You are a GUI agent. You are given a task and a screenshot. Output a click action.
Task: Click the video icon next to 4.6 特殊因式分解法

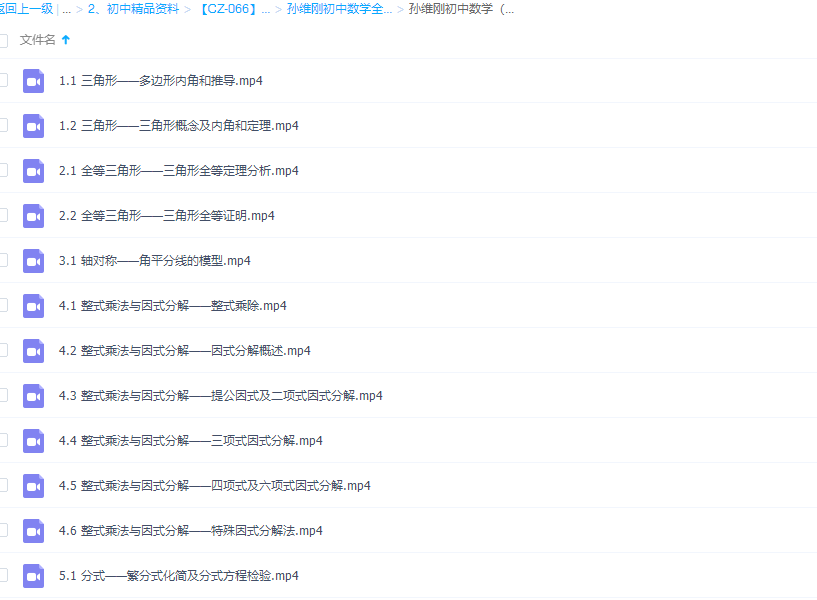[33, 530]
